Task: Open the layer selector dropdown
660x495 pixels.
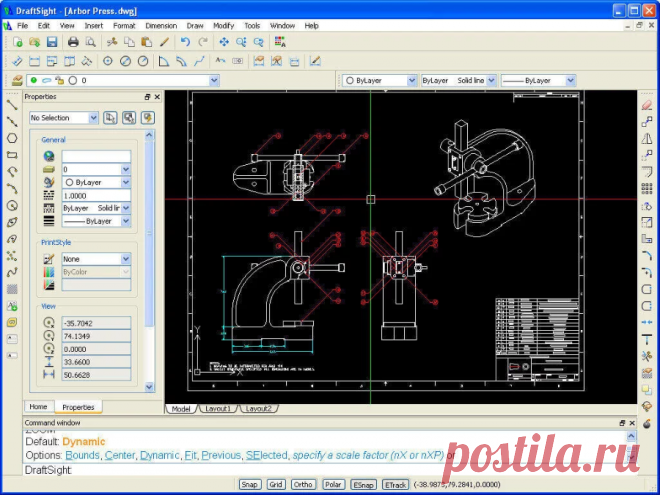Action: click(x=214, y=80)
